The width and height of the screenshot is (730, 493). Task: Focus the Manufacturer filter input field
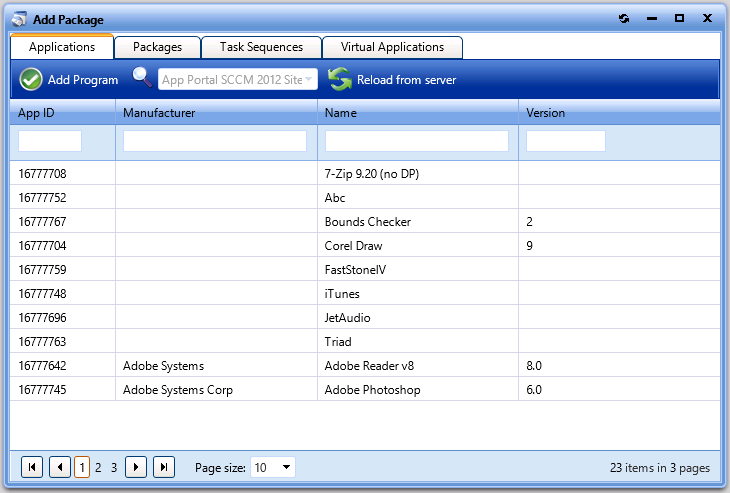(x=214, y=141)
